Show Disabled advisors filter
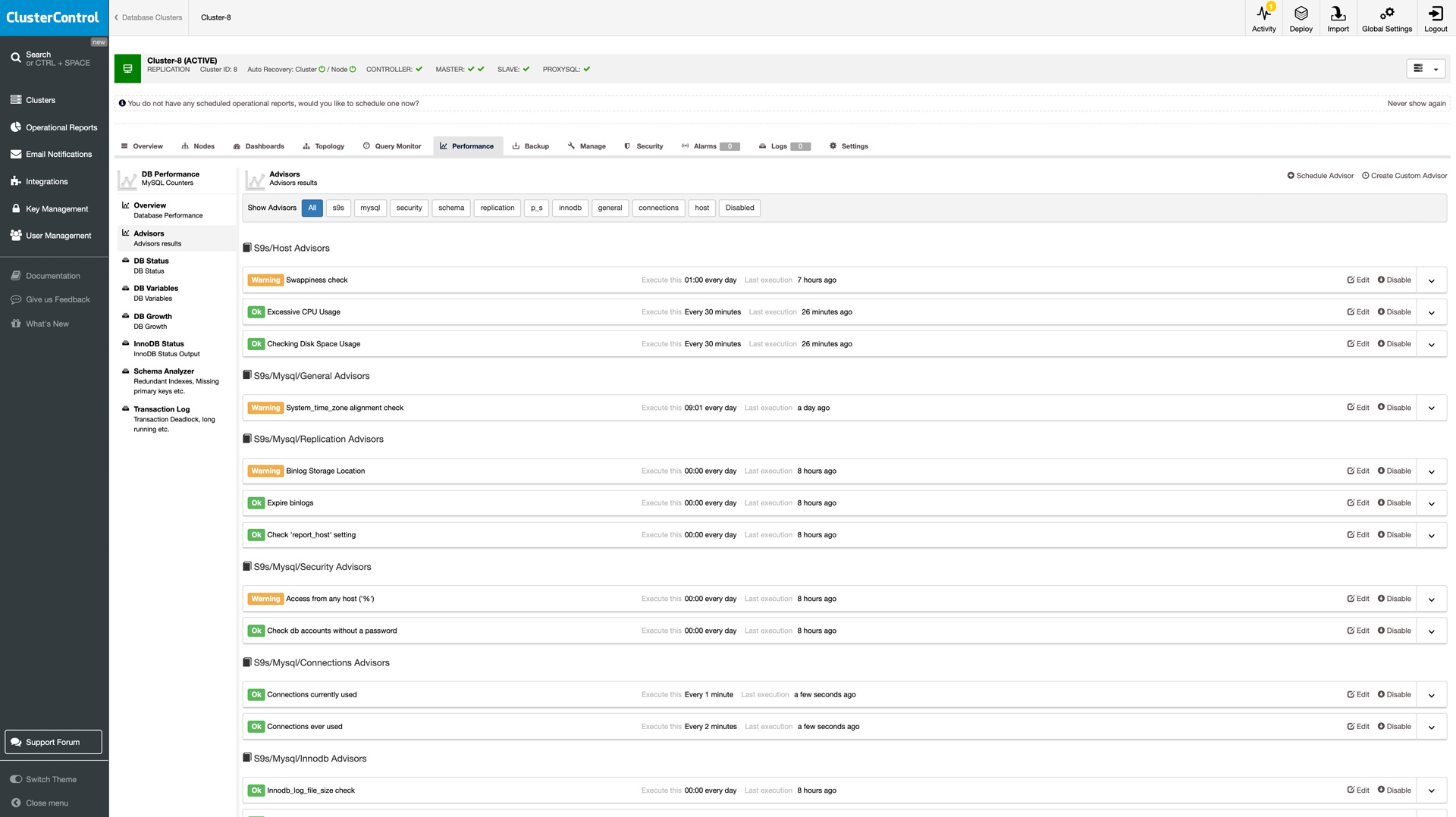The width and height of the screenshot is (1456, 817). [739, 208]
